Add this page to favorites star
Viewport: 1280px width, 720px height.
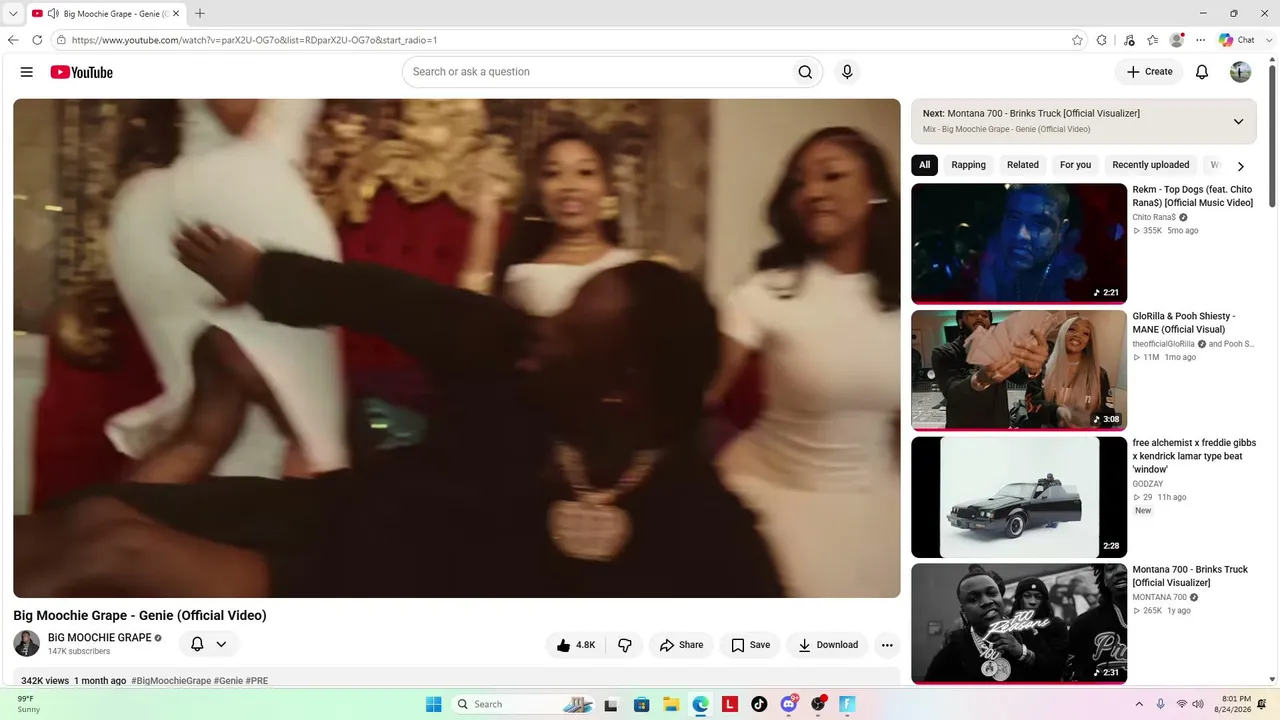1077,40
